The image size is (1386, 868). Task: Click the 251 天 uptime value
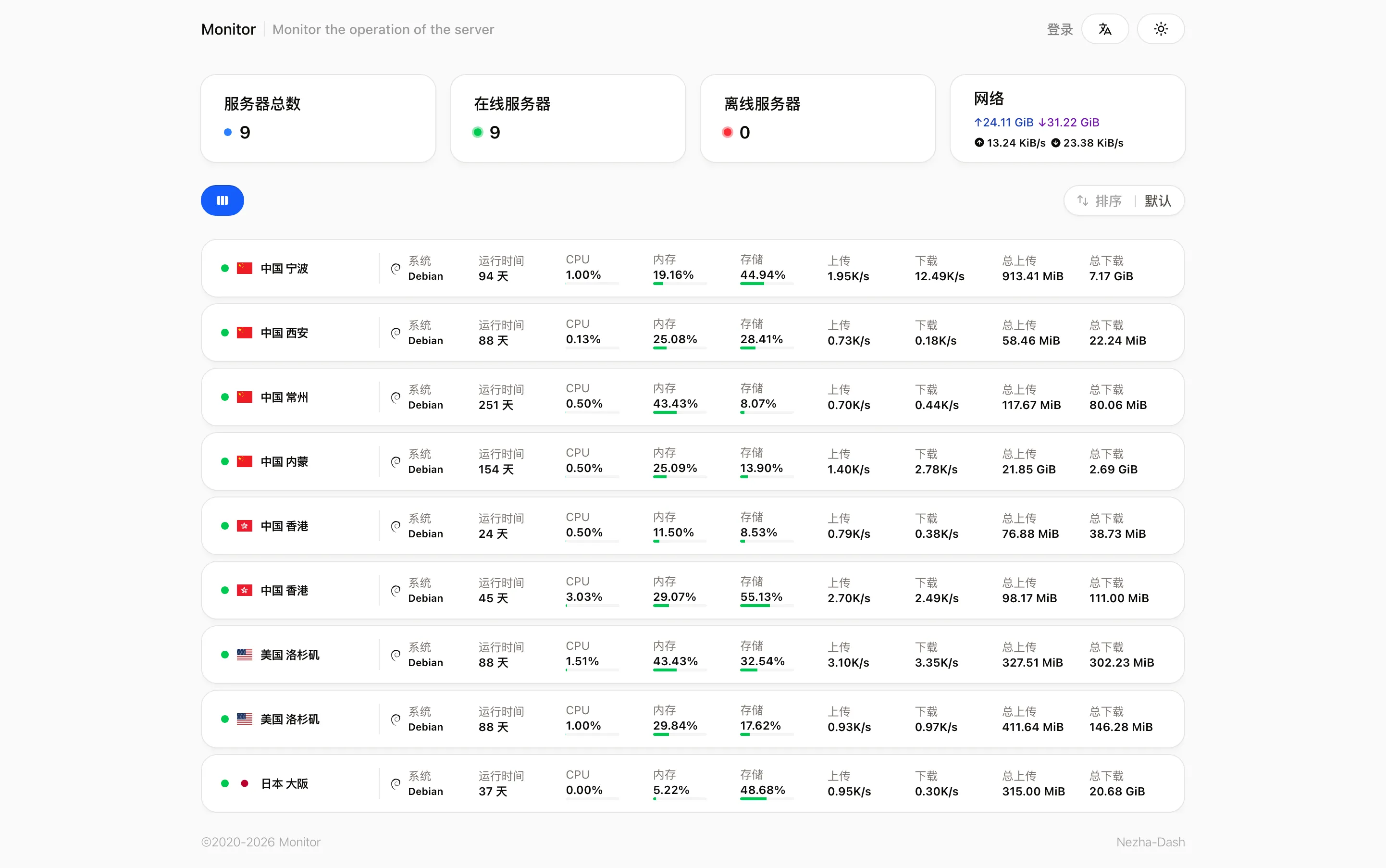pyautogui.click(x=496, y=405)
